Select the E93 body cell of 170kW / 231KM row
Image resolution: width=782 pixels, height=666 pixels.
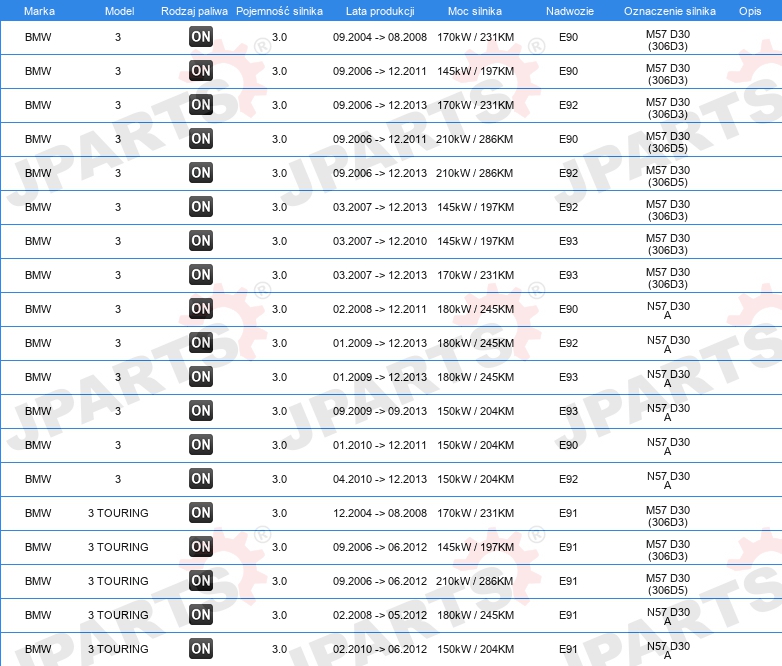tap(569, 275)
